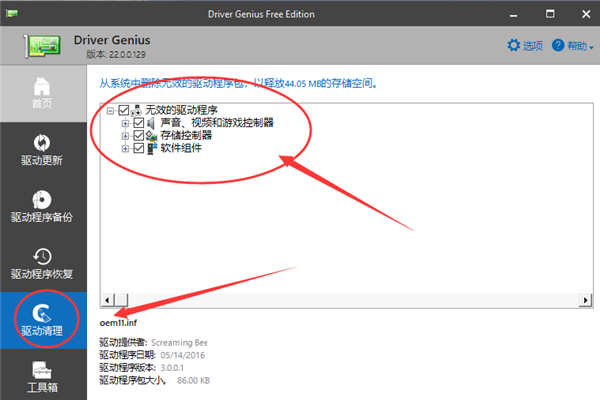Viewport: 600px width, 400px height.
Task: Uncheck the 无效的驱动程序 root checkbox
Action: (x=123, y=111)
